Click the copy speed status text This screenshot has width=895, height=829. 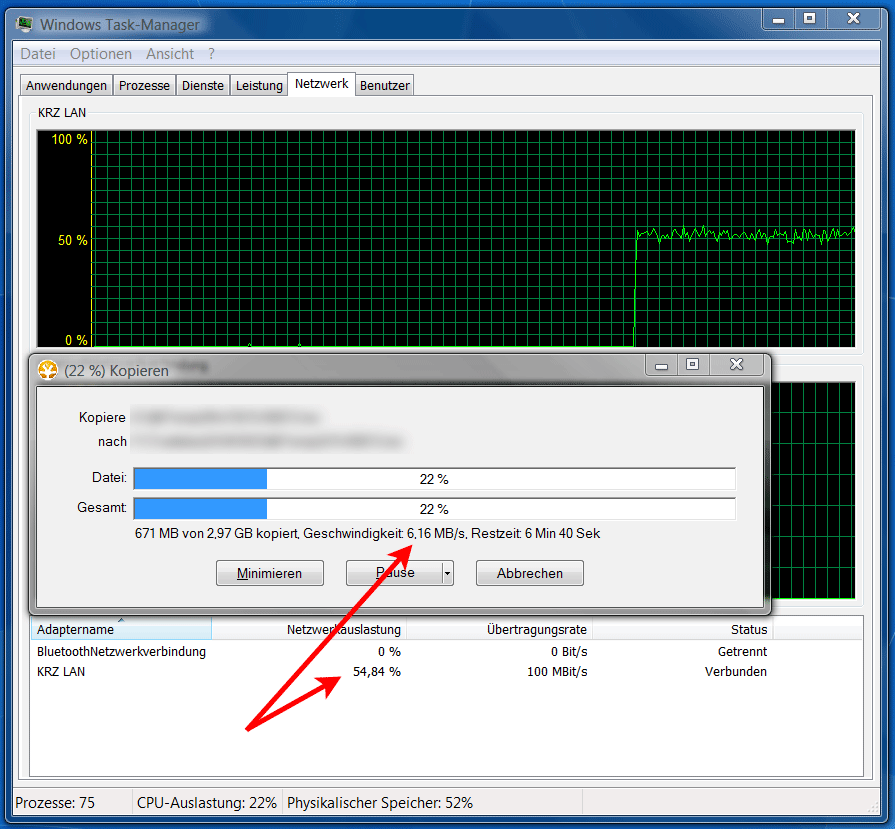point(368,533)
